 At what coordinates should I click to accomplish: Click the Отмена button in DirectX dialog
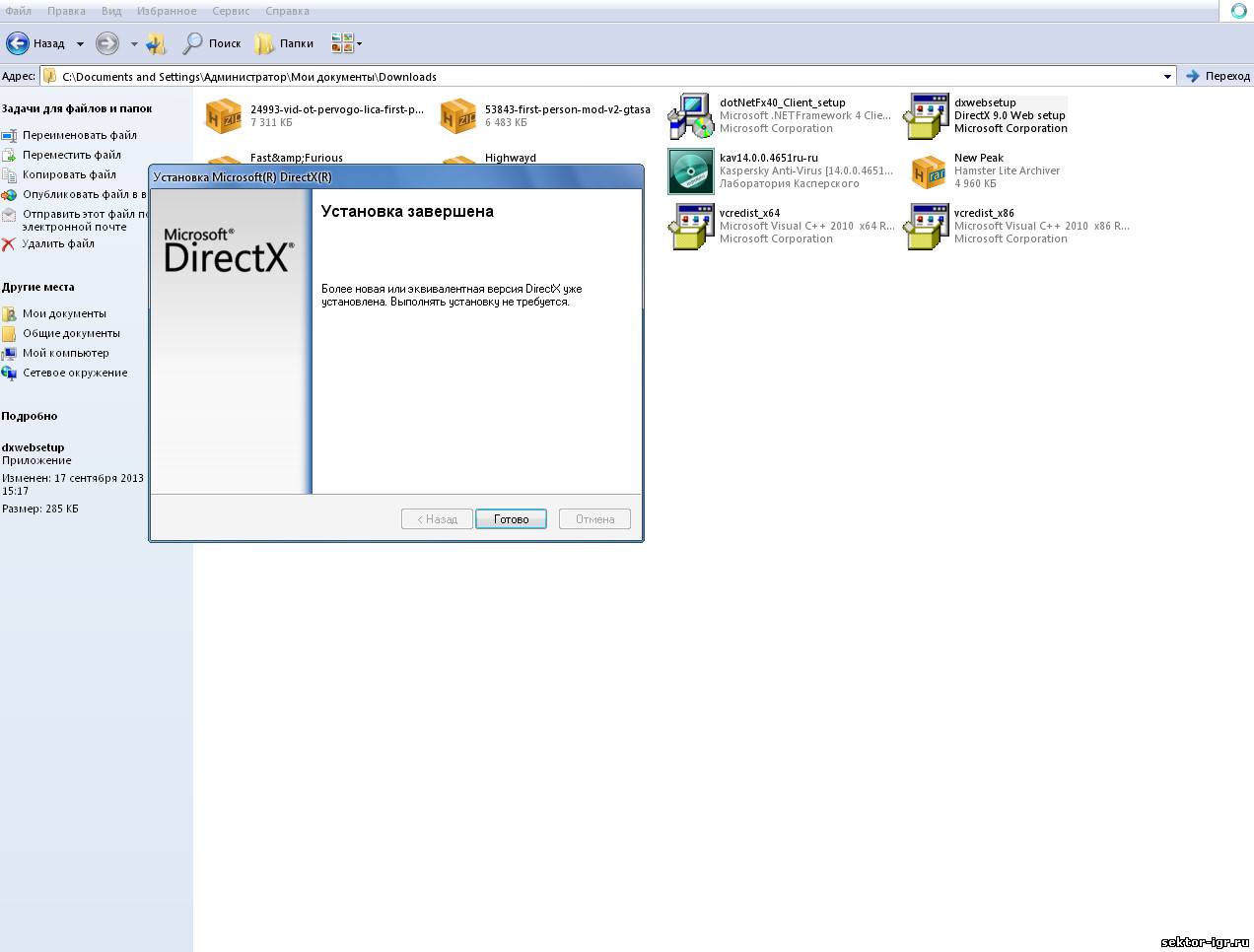[x=594, y=519]
